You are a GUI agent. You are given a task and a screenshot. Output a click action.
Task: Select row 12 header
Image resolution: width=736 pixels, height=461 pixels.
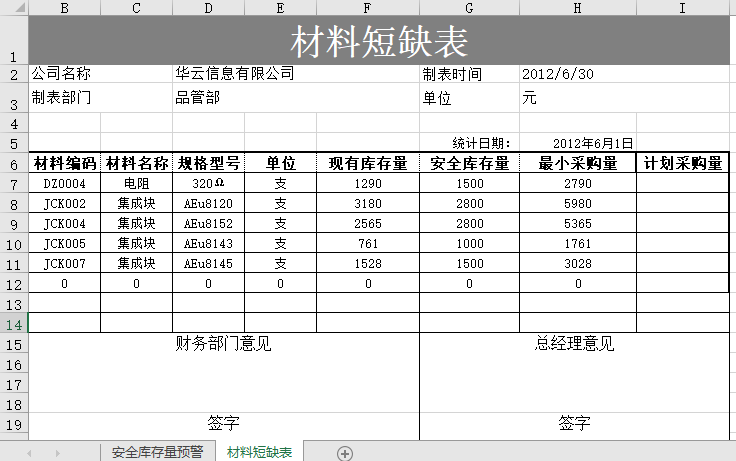coord(14,283)
